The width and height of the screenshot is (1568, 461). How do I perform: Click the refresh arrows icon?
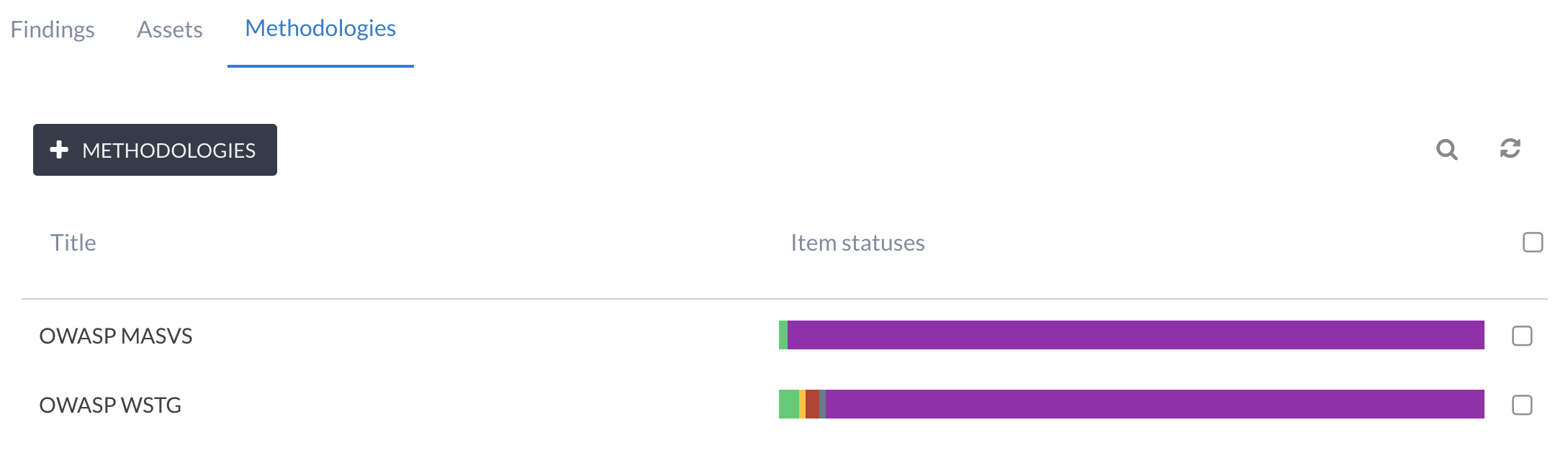point(1510,148)
